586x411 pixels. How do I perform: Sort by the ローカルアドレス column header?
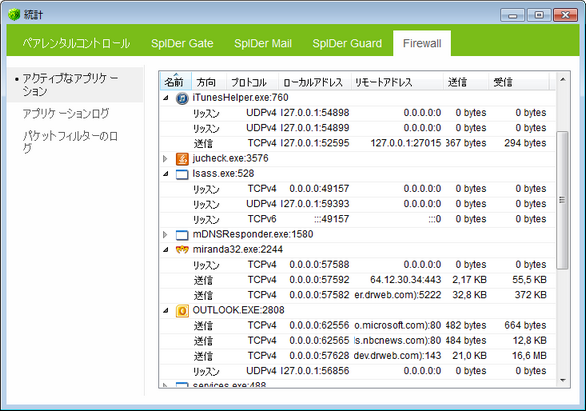(x=315, y=81)
